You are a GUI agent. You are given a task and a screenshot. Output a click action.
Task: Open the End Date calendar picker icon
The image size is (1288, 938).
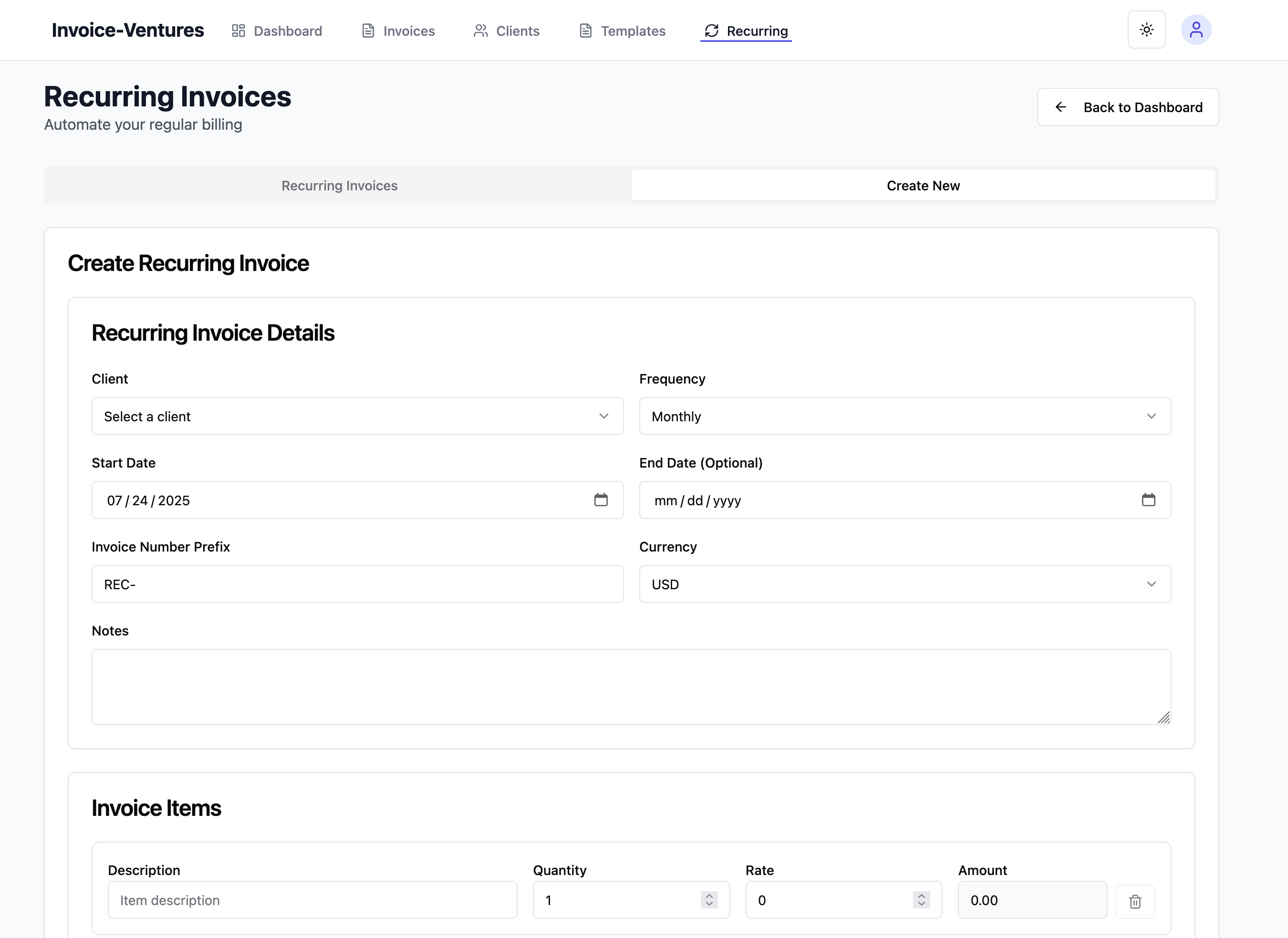[1148, 500]
